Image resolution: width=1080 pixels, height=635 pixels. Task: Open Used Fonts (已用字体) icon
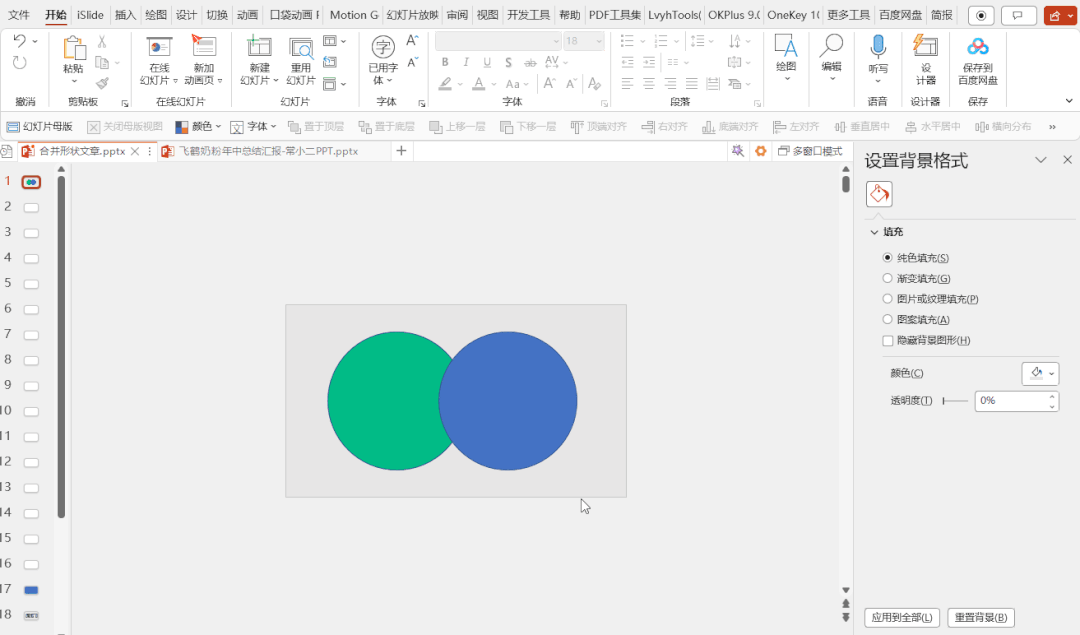[383, 48]
